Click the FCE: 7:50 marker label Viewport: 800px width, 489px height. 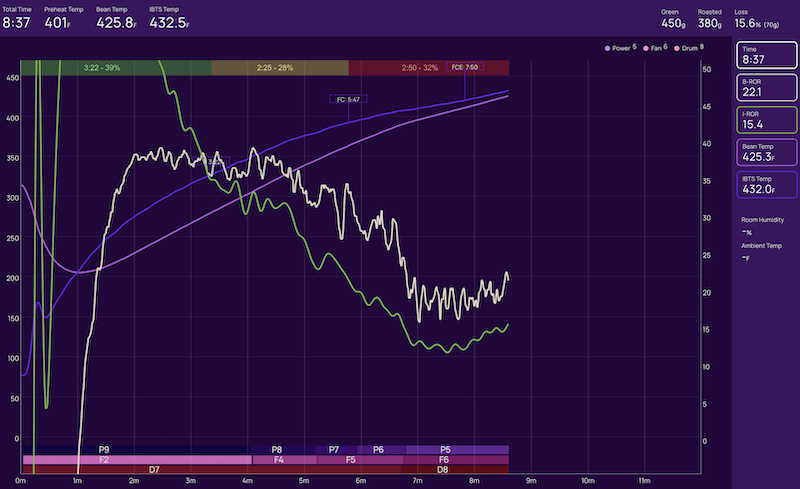[464, 67]
